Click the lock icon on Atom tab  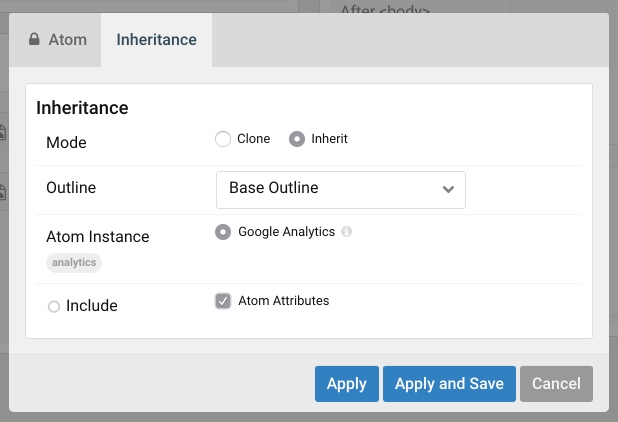pyautogui.click(x=35, y=41)
